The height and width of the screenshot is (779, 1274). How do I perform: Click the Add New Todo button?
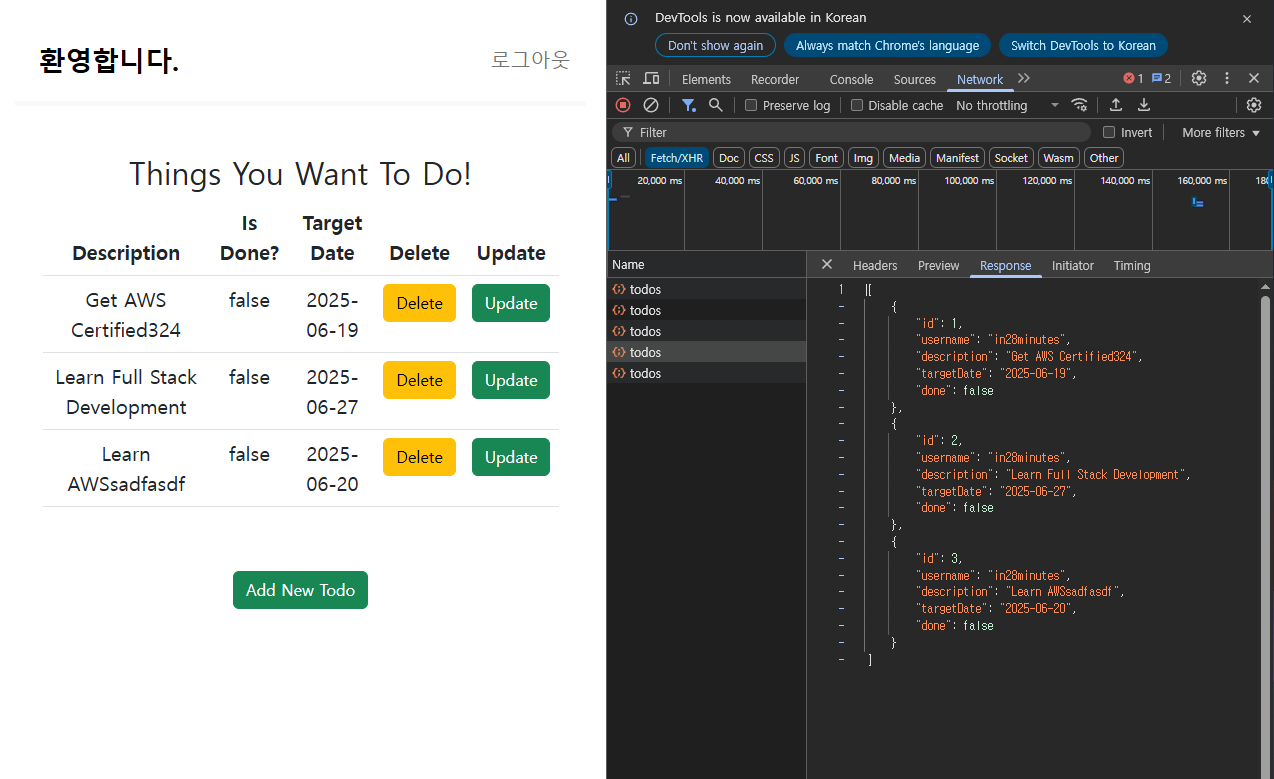[x=300, y=590]
